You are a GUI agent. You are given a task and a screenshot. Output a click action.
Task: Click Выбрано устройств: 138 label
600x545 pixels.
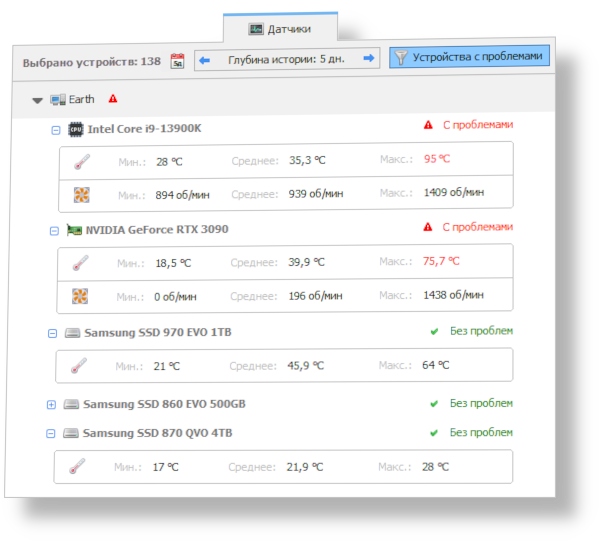tap(91, 62)
